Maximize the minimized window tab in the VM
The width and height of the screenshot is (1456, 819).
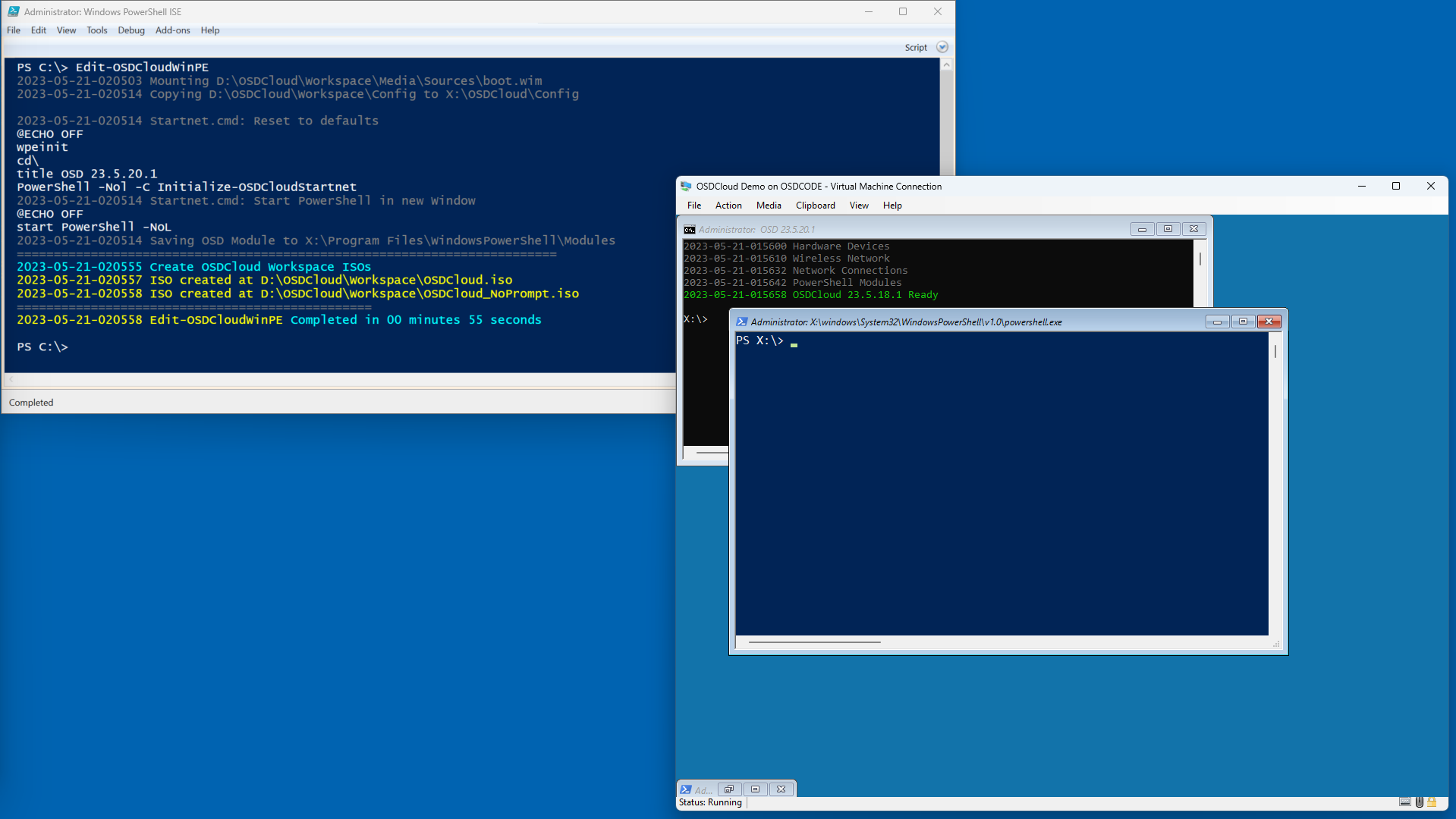[x=755, y=789]
